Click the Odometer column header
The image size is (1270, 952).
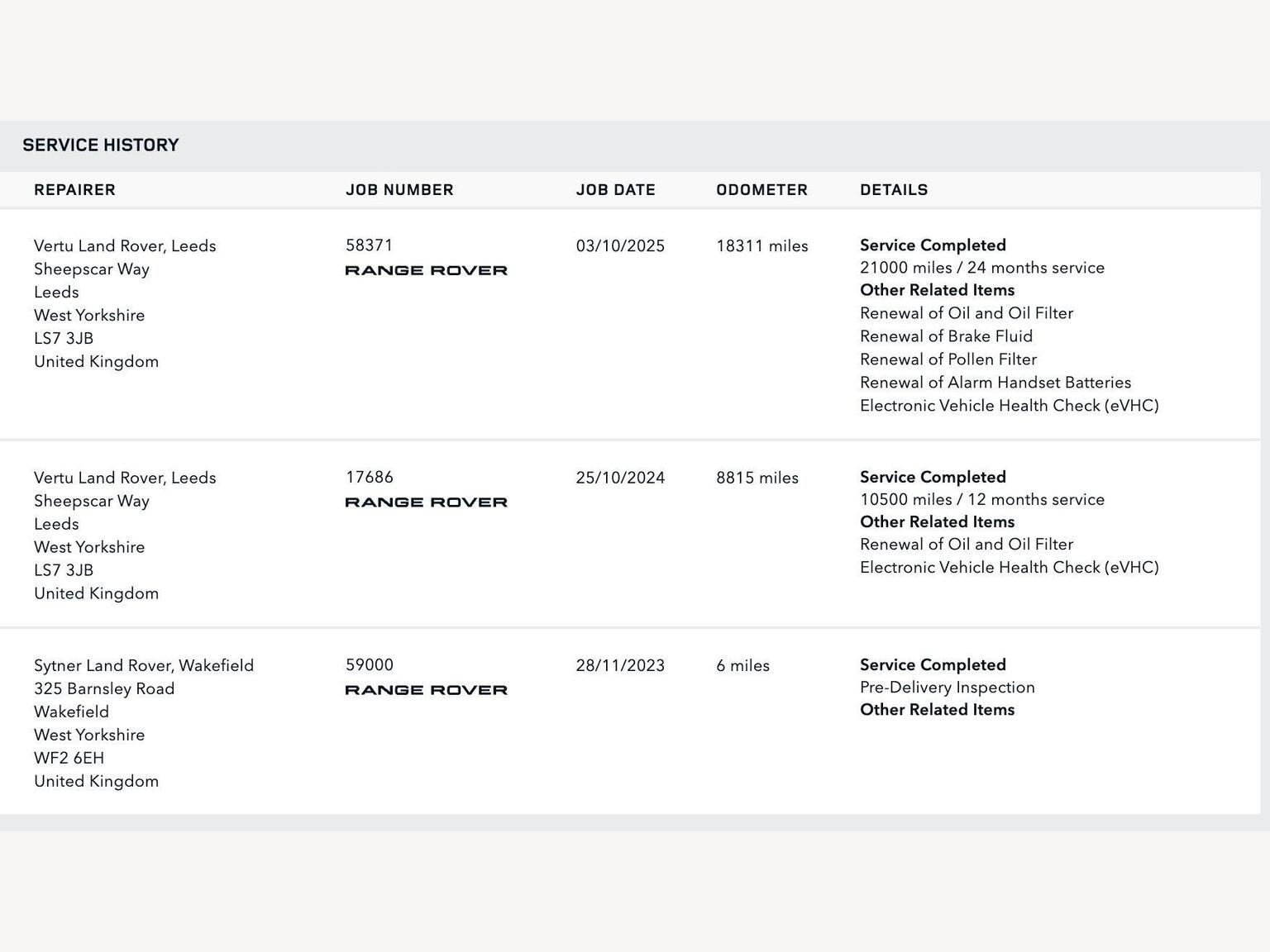tap(762, 190)
